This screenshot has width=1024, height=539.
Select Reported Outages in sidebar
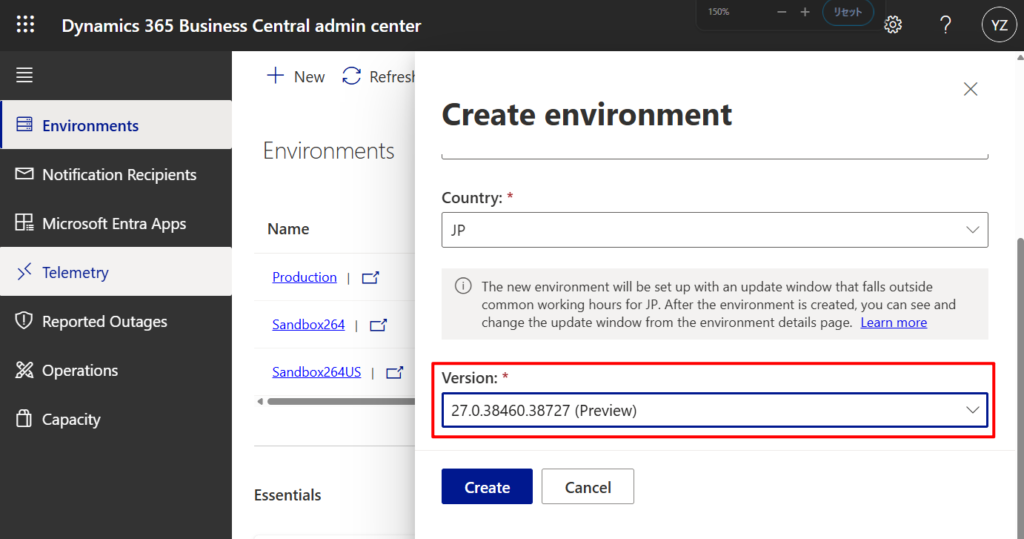(104, 321)
